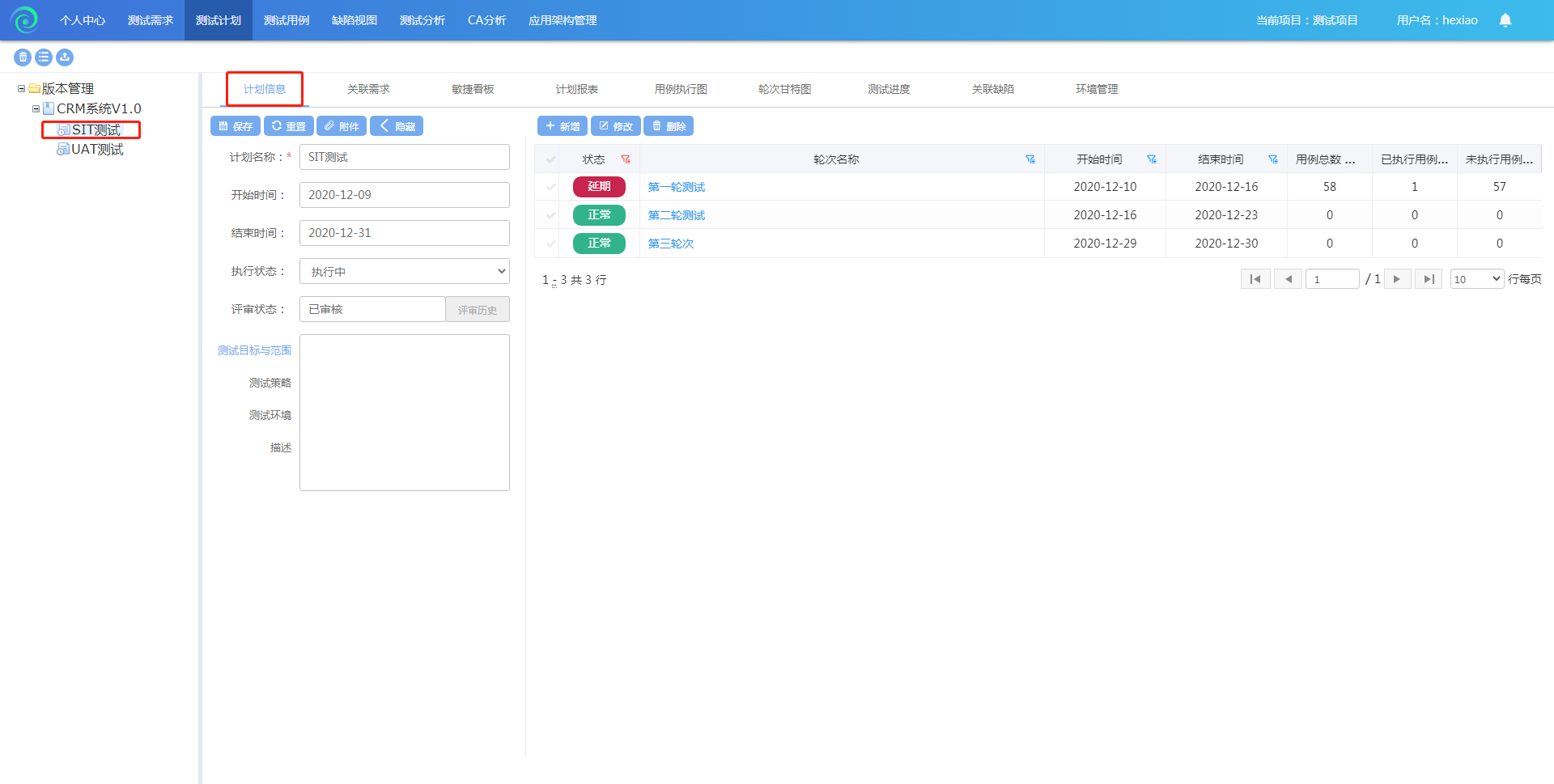Select the 测试策略 section label

(x=270, y=383)
